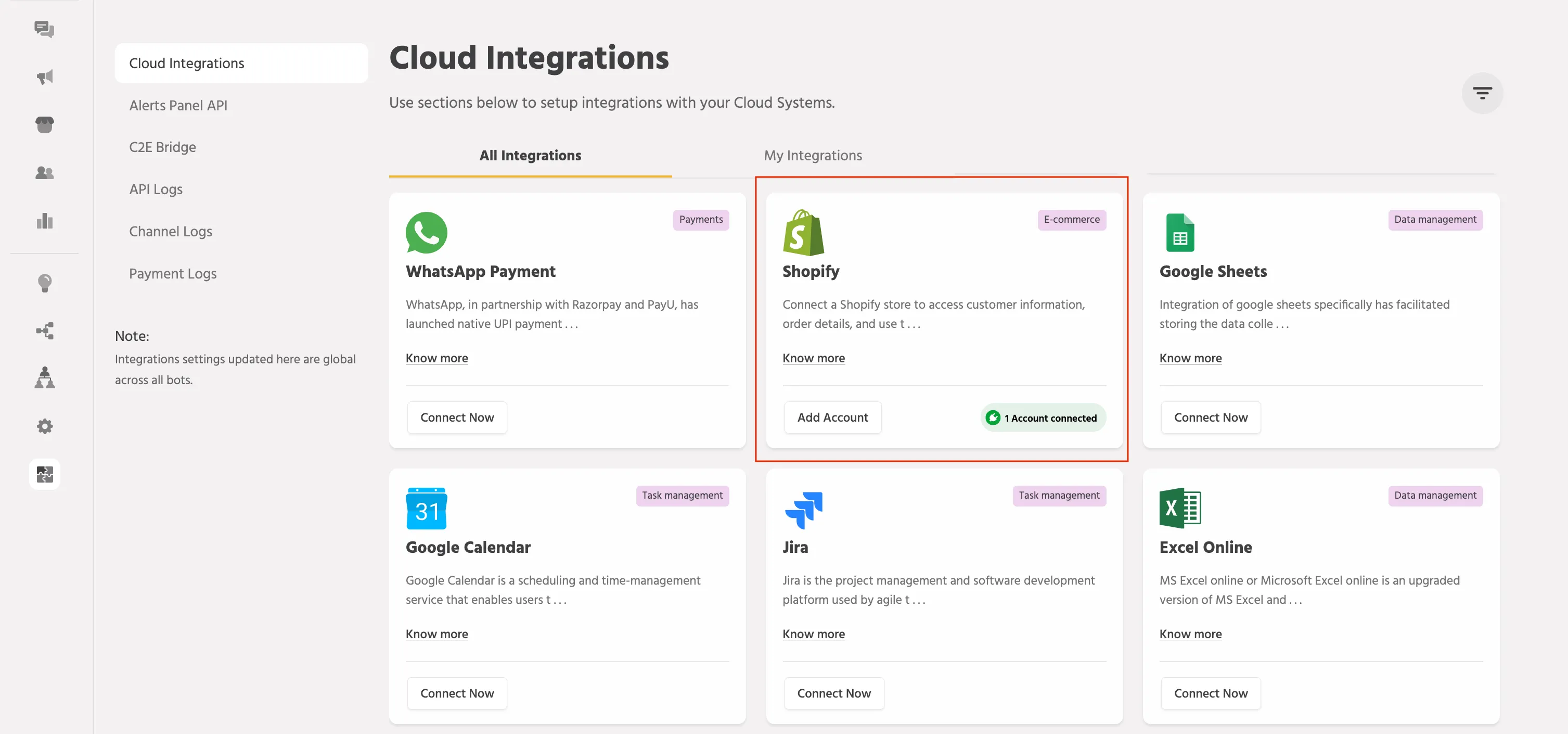Viewport: 1568px width, 734px height.
Task: Click the Google Sheets logo
Action: point(1180,233)
